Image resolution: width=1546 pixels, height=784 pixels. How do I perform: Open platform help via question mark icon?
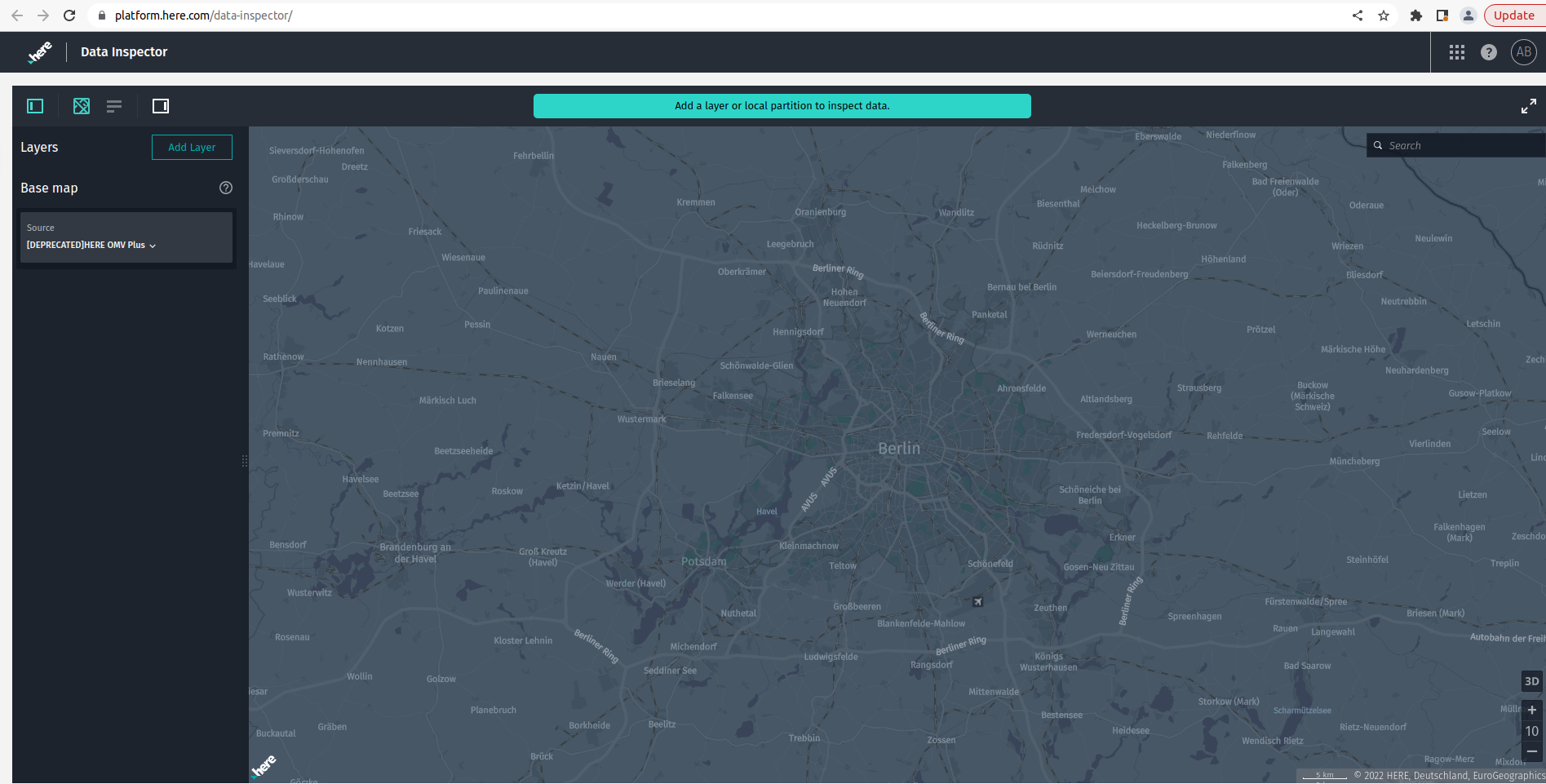[x=1489, y=51]
